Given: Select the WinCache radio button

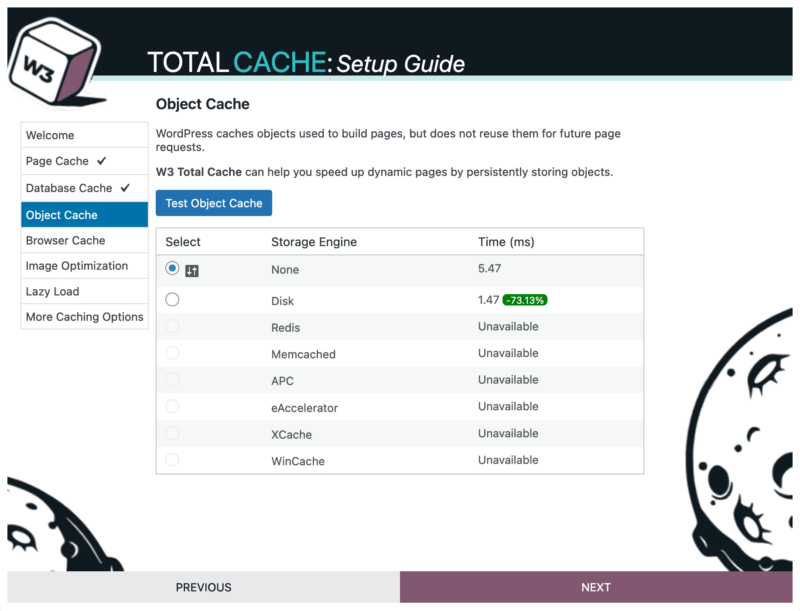Looking at the screenshot, I should tap(172, 460).
